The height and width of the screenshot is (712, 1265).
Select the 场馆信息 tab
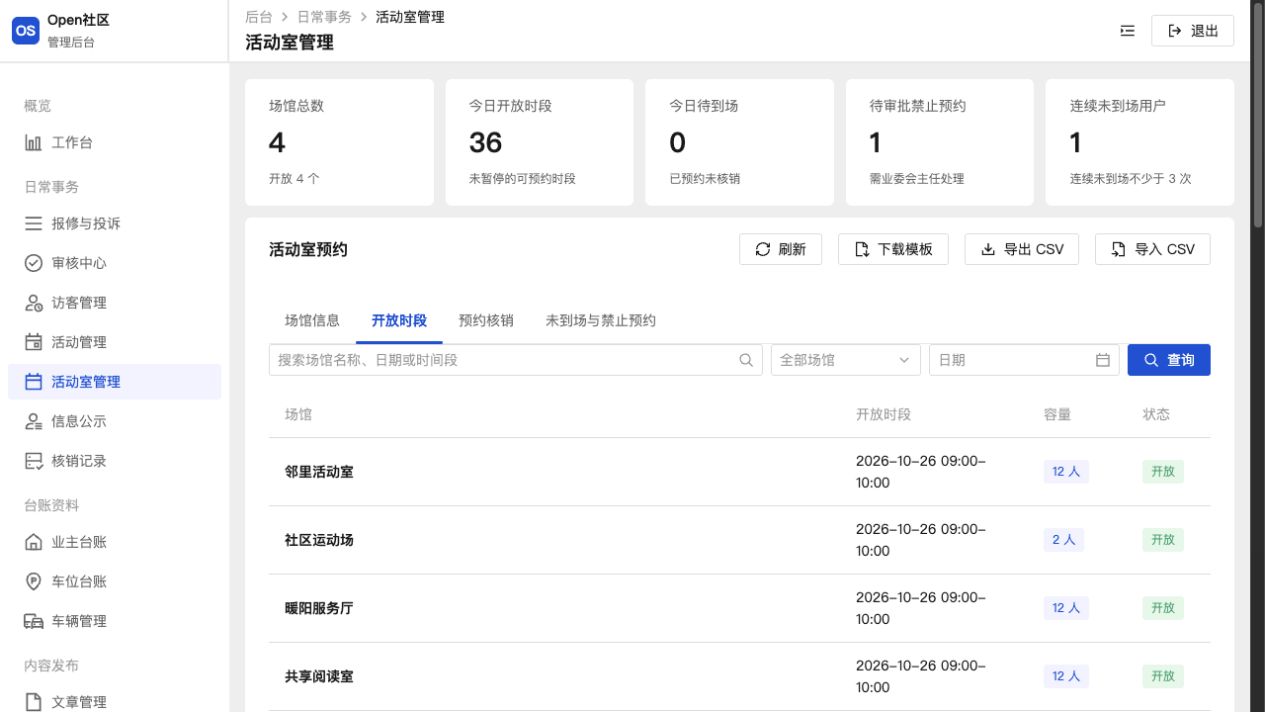pyautogui.click(x=312, y=321)
